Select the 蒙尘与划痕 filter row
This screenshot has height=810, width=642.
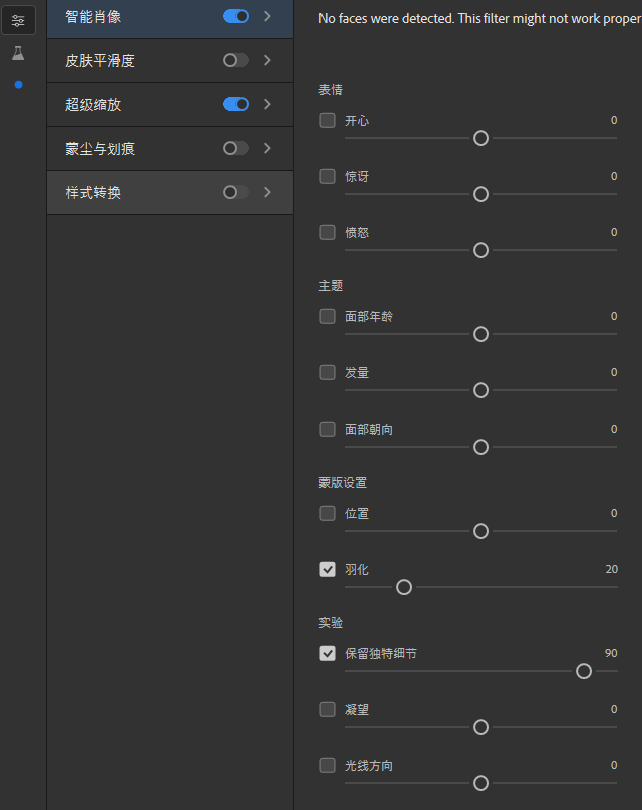130,148
